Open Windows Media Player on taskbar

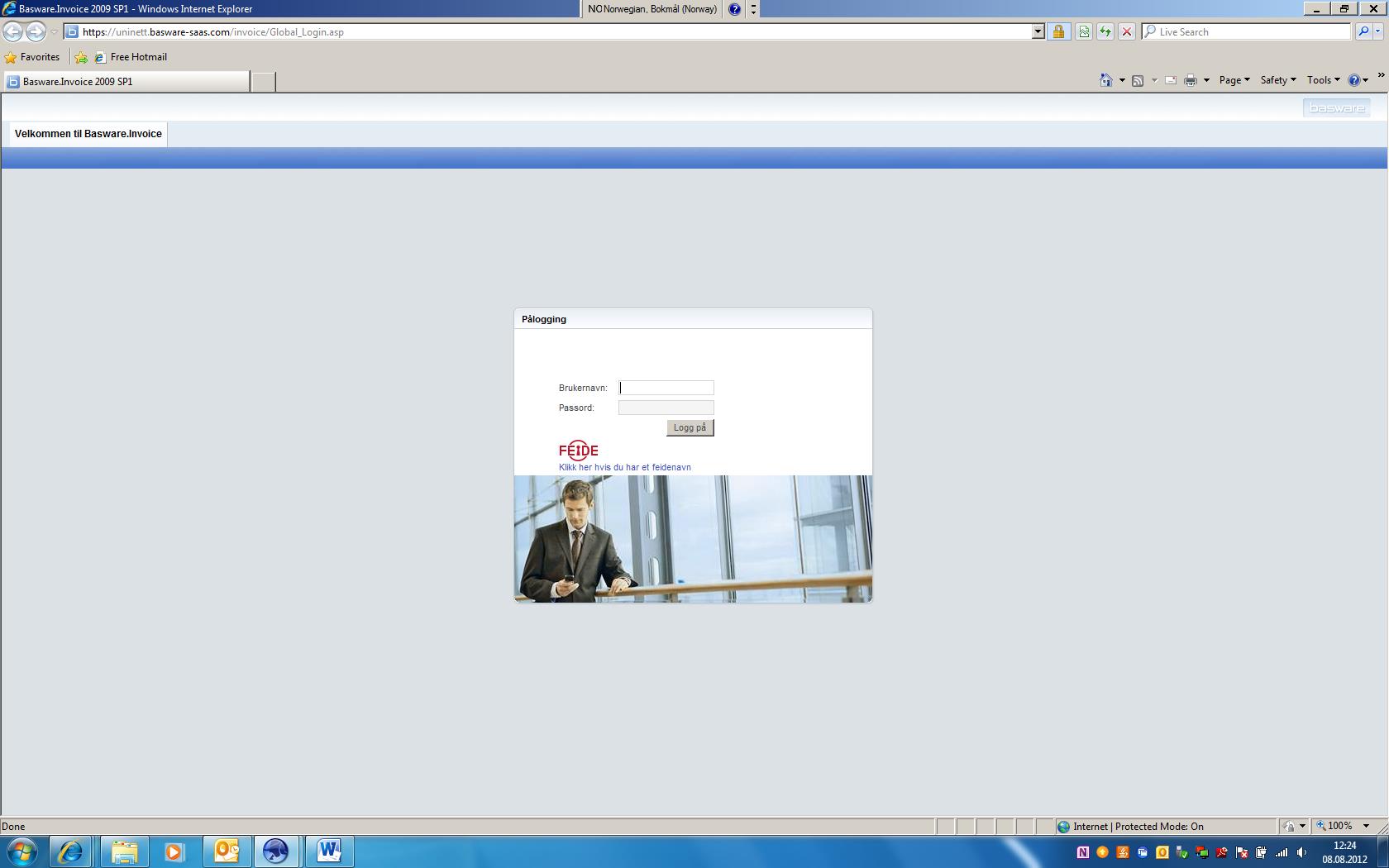click(174, 851)
